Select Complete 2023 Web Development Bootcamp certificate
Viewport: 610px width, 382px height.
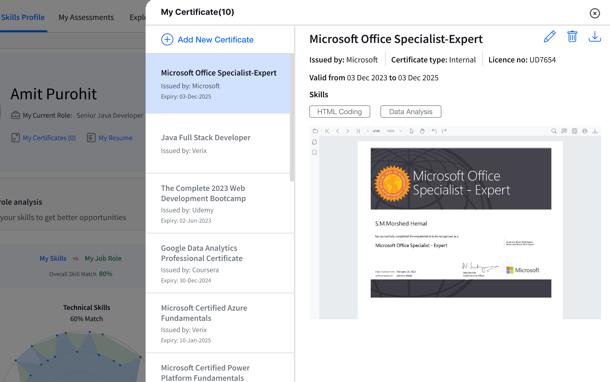tap(220, 203)
